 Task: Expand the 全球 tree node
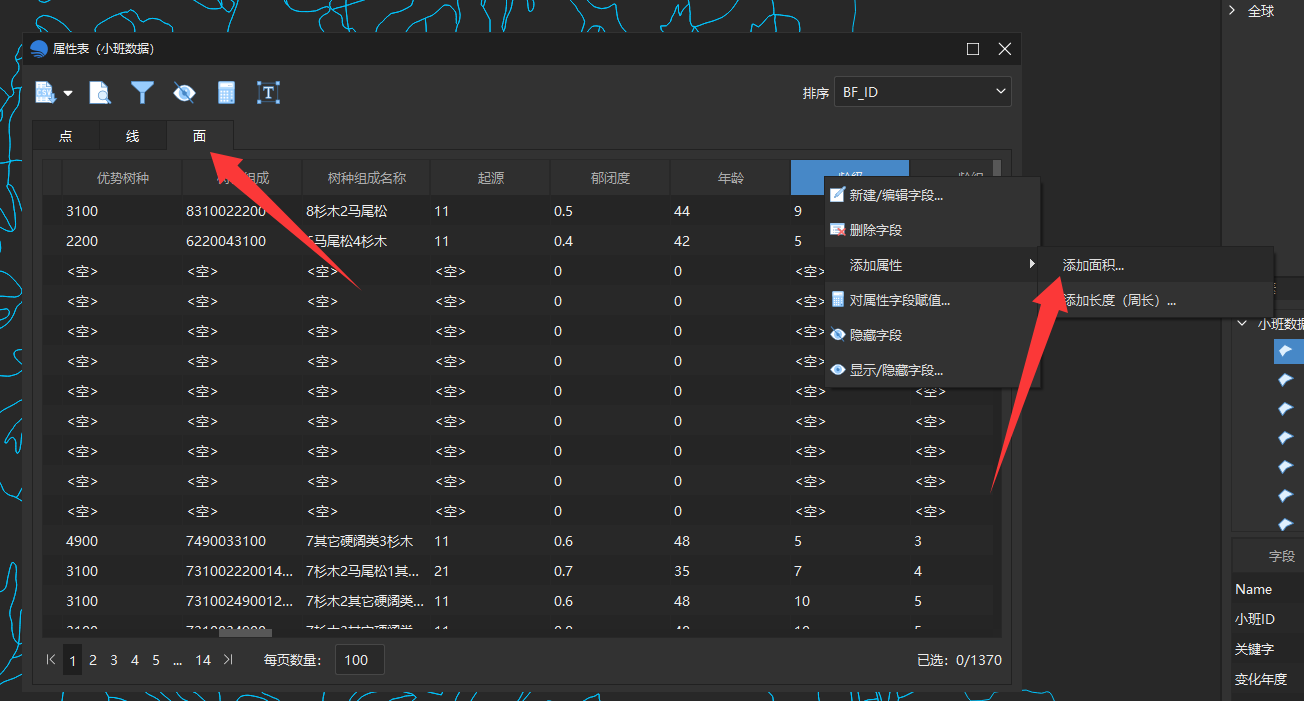click(1232, 11)
